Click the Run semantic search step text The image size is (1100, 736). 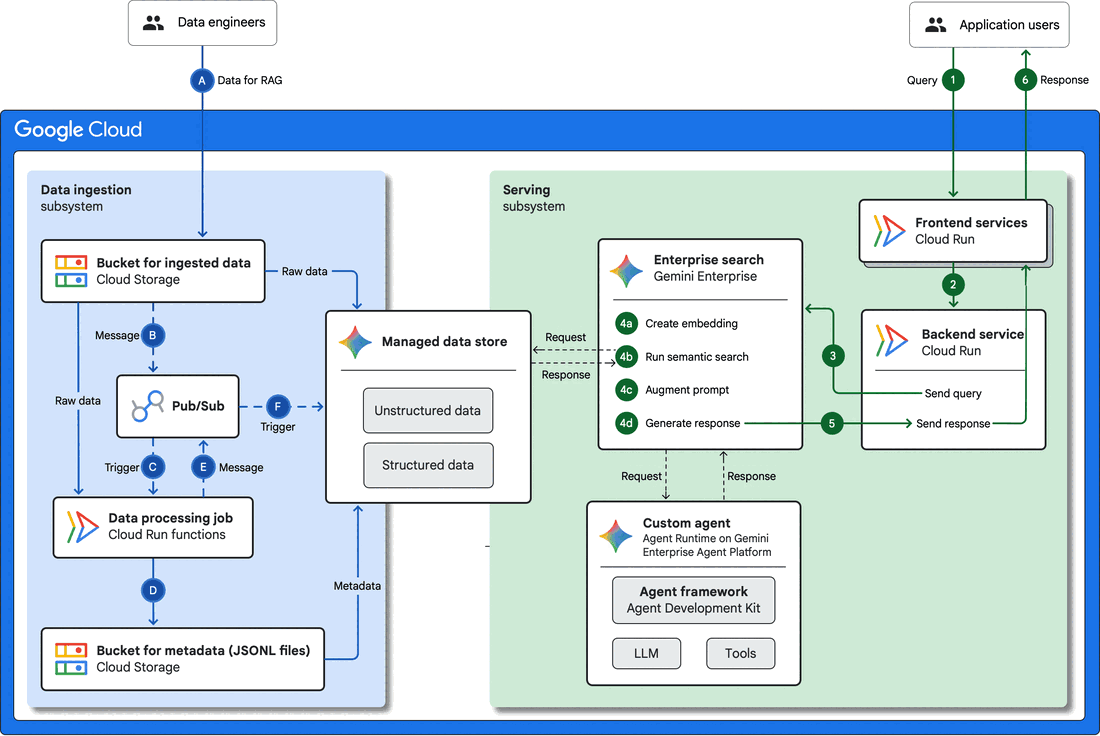pos(697,356)
